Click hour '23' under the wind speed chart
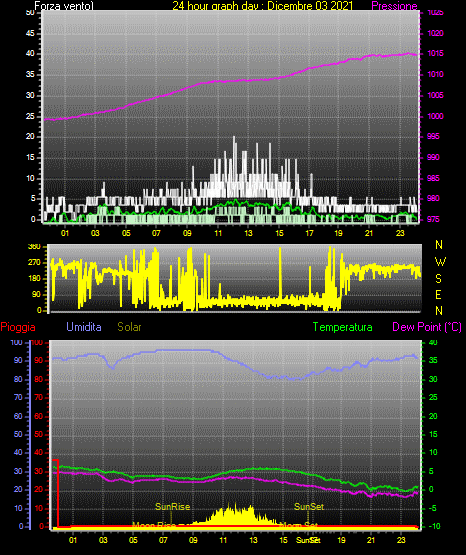This screenshot has height=555, width=466. [400, 233]
